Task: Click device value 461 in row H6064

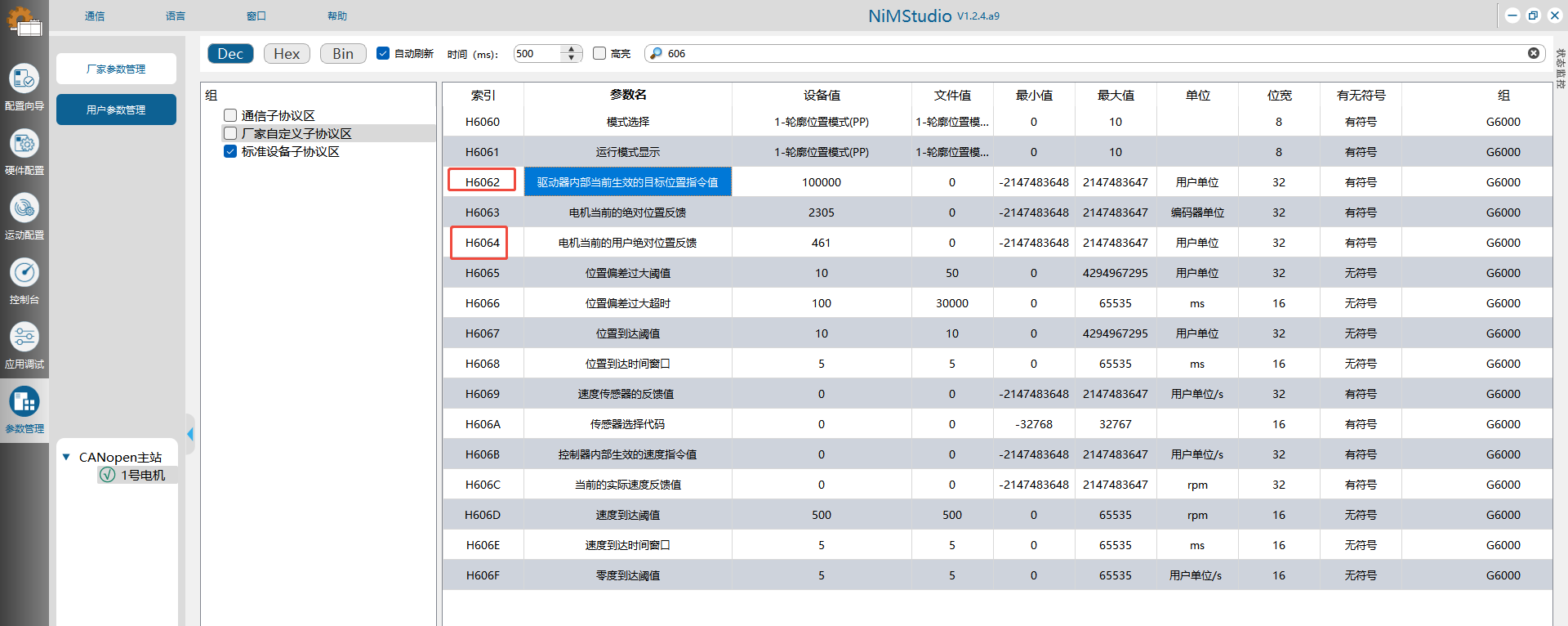Action: click(x=822, y=243)
